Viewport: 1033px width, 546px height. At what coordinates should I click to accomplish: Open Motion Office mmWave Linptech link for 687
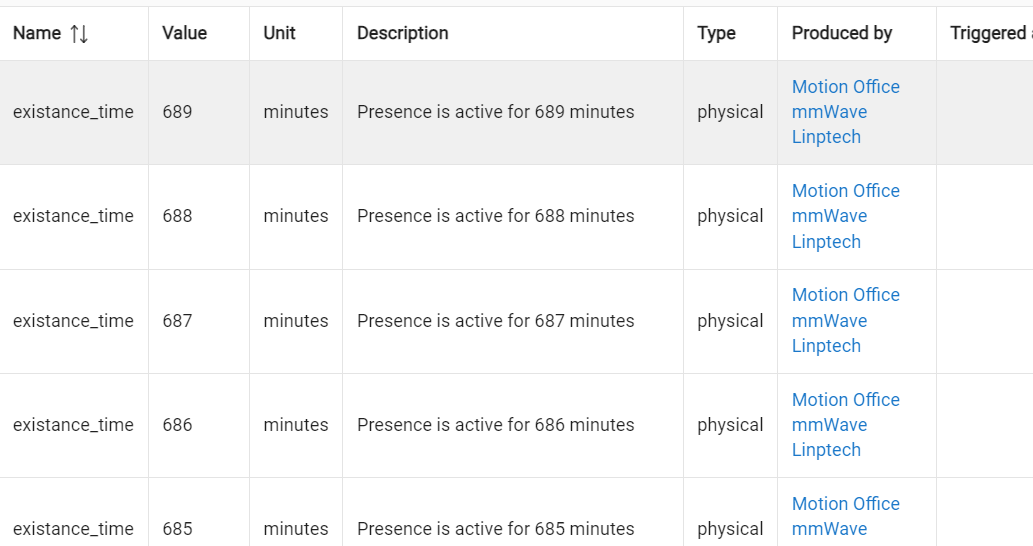pos(845,320)
